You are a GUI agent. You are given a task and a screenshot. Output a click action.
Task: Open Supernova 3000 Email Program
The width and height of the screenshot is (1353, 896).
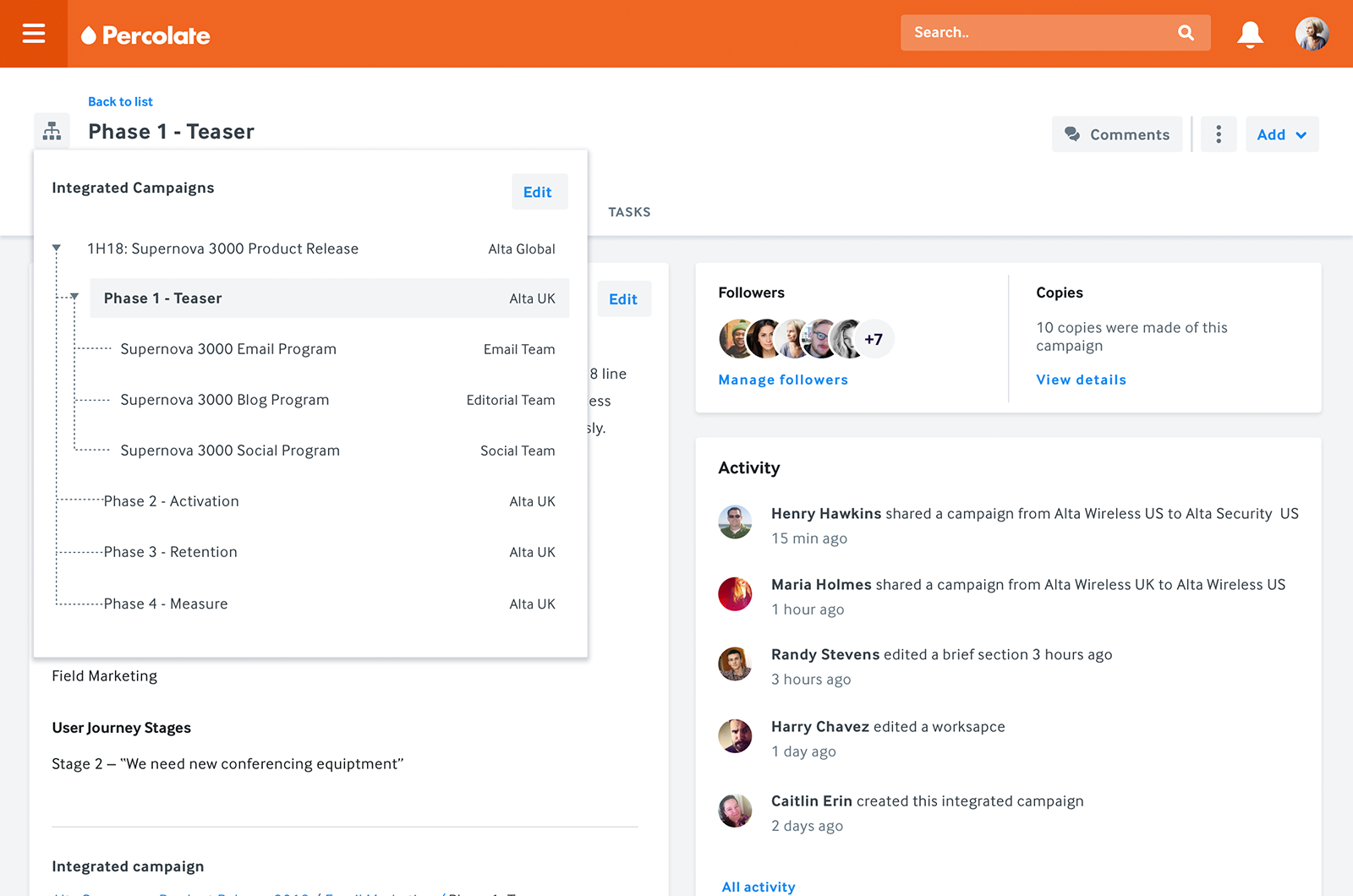[x=228, y=349]
